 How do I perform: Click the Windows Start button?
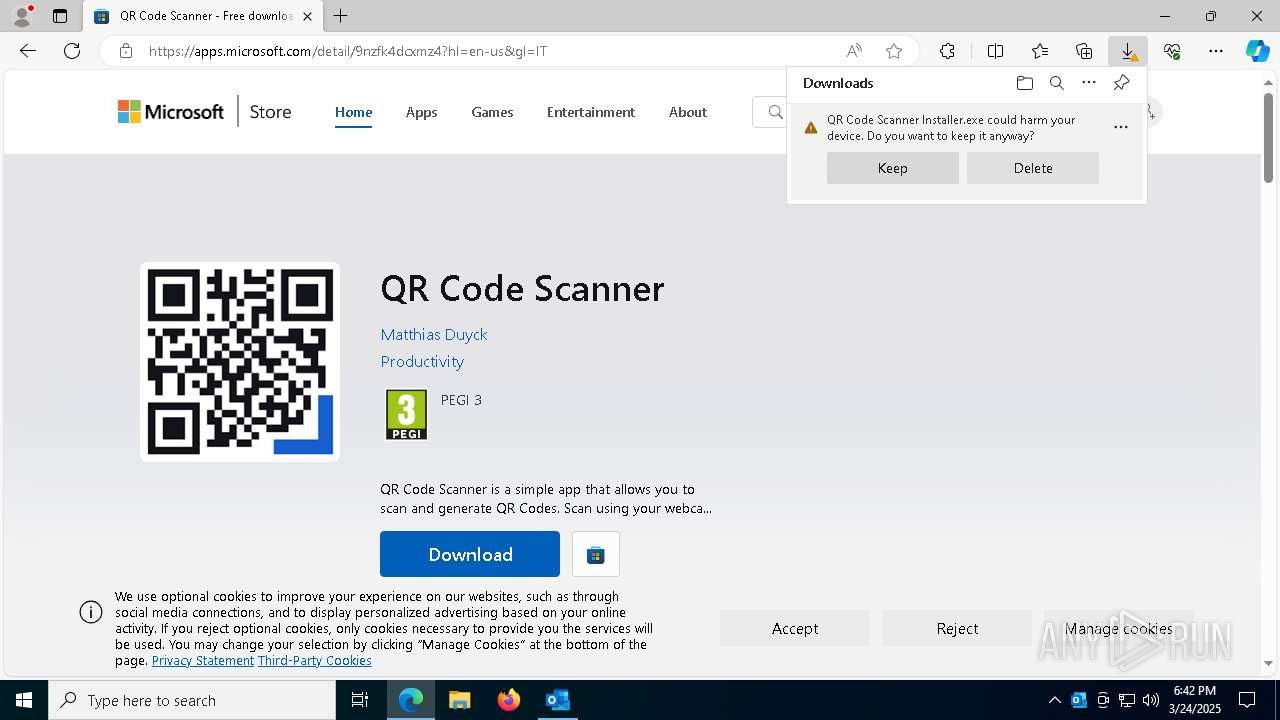(24, 700)
